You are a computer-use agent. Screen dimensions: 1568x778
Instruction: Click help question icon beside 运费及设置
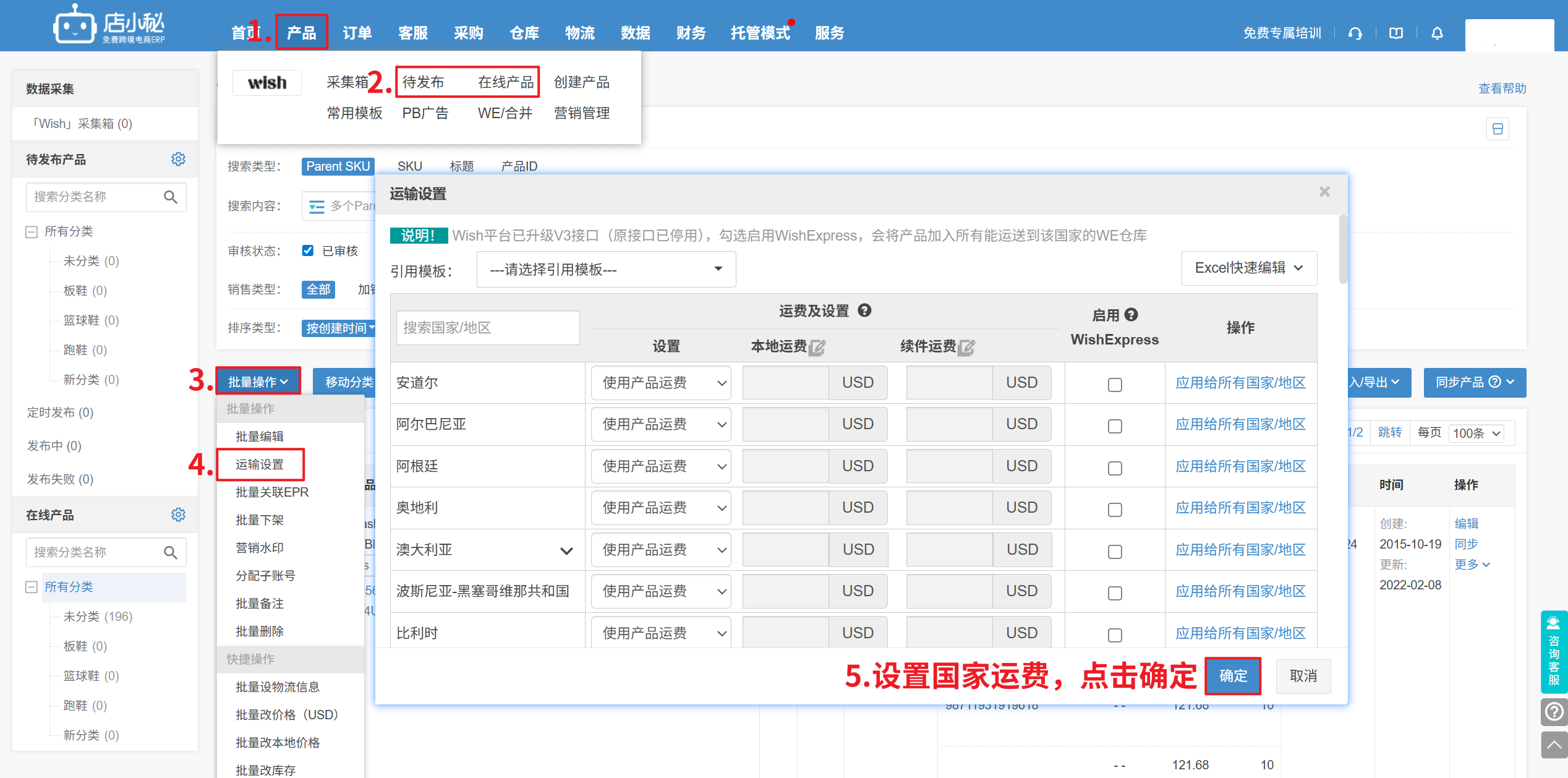pyautogui.click(x=864, y=310)
